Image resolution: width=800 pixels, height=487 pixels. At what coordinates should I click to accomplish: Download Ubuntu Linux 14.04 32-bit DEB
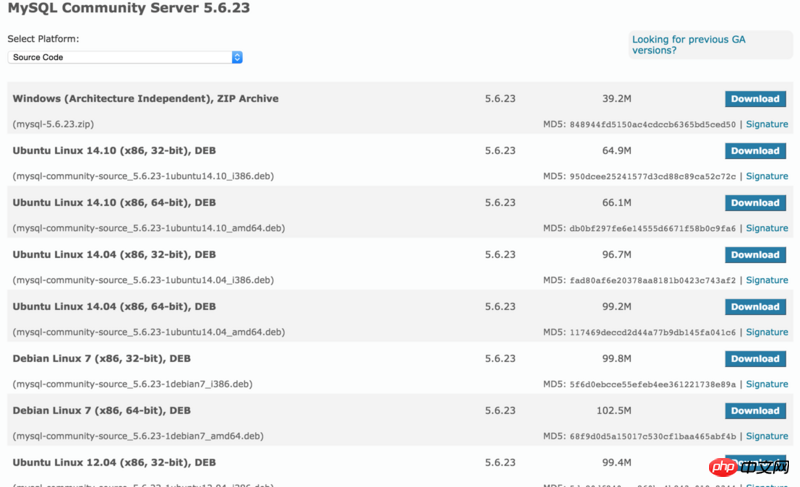tap(755, 255)
